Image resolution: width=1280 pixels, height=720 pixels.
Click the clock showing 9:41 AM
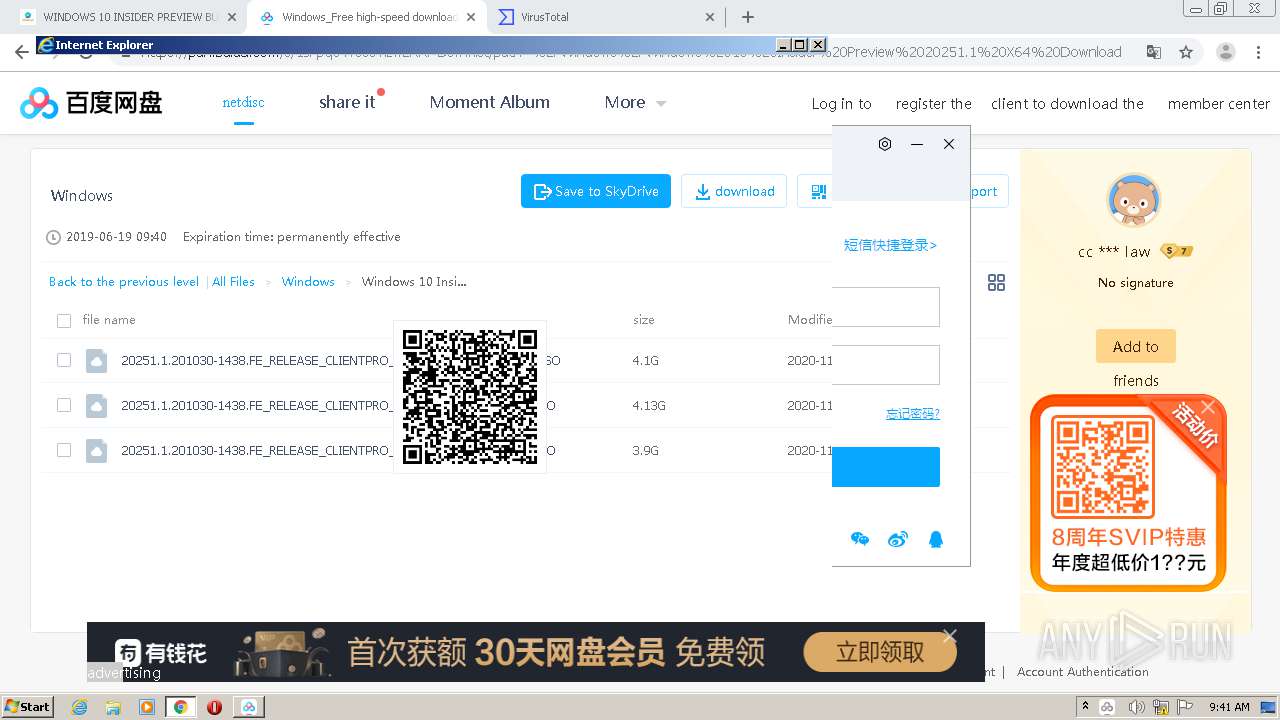(x=1229, y=707)
